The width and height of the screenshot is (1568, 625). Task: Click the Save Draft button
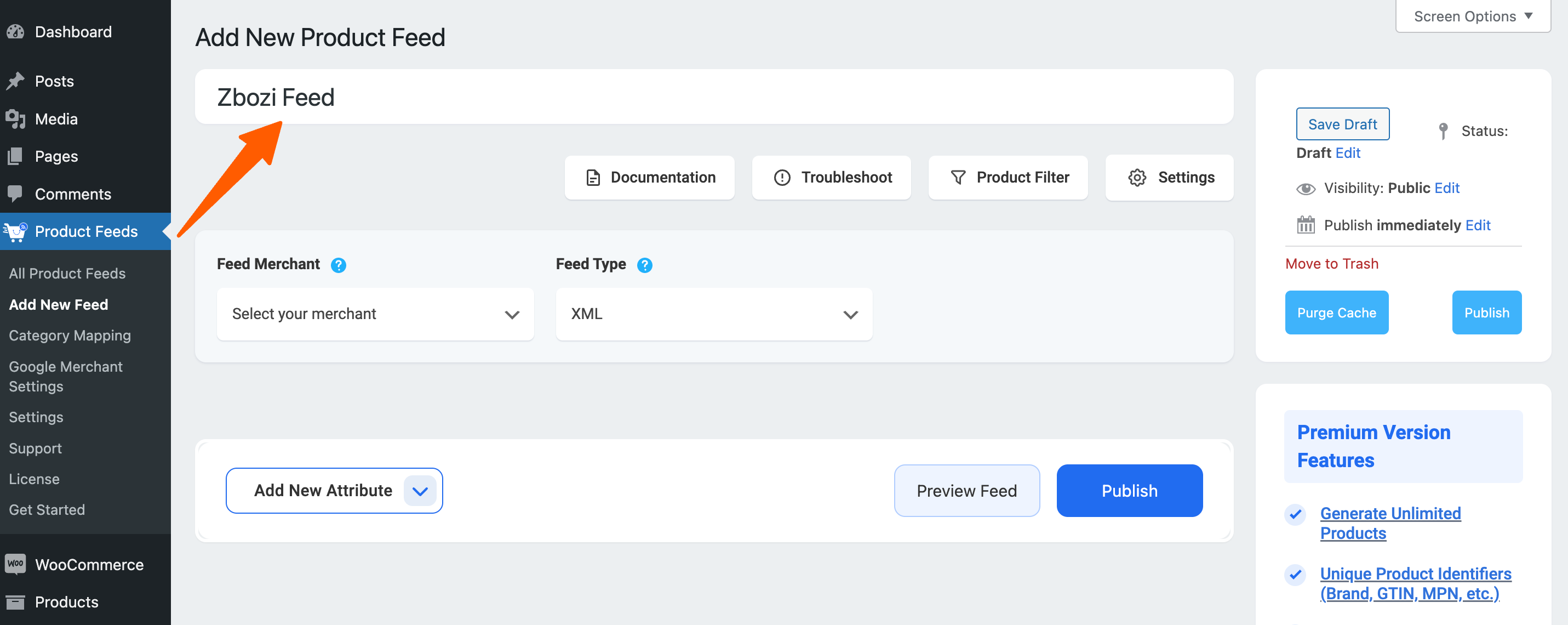pos(1342,124)
